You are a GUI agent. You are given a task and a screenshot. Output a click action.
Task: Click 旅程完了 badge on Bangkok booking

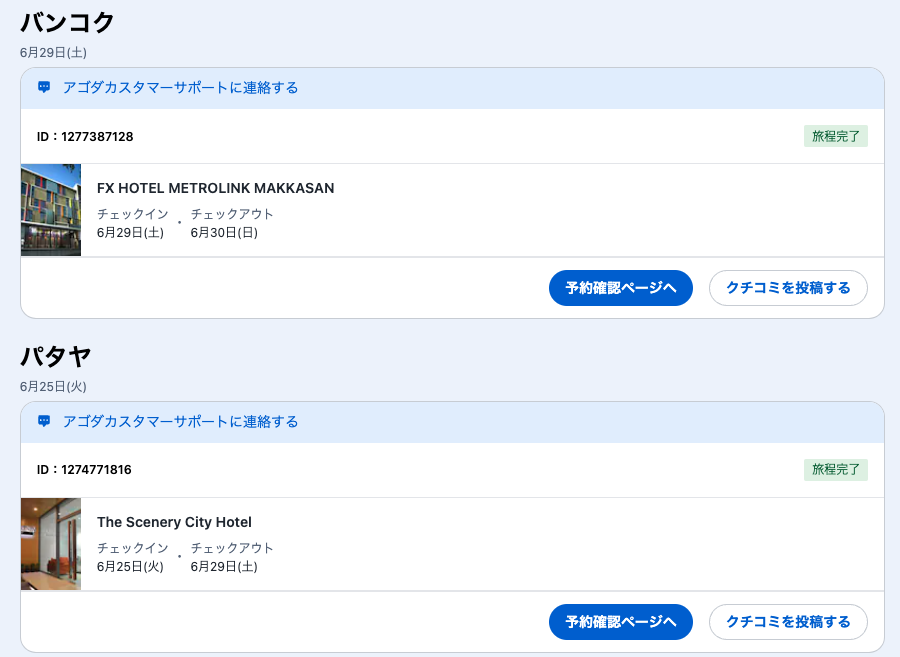(835, 136)
